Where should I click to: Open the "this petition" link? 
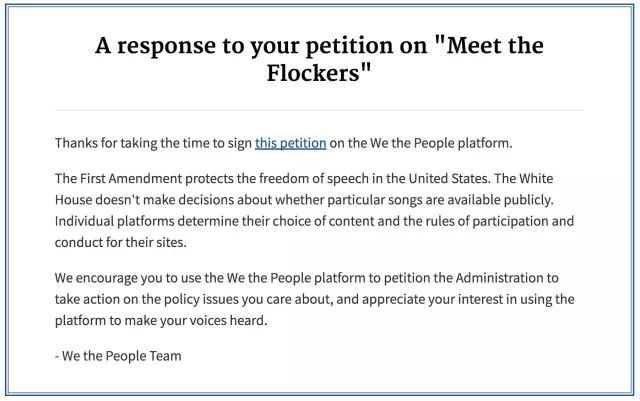291,143
